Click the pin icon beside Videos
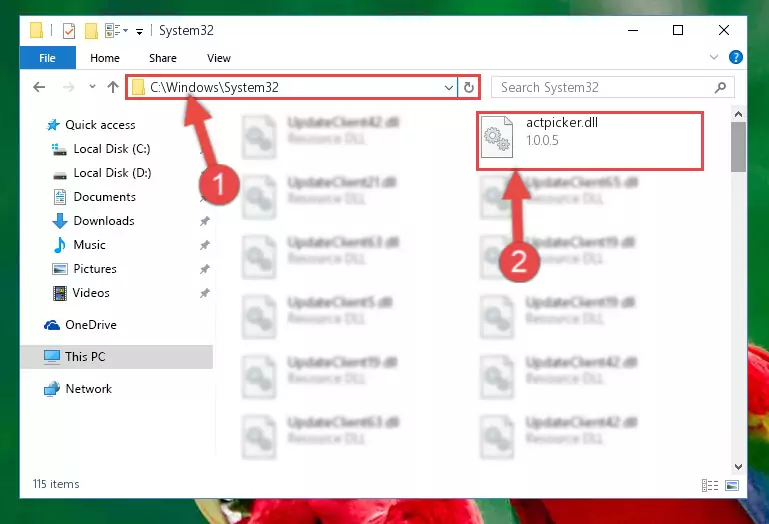Viewport: 769px width, 524px height. 205,293
